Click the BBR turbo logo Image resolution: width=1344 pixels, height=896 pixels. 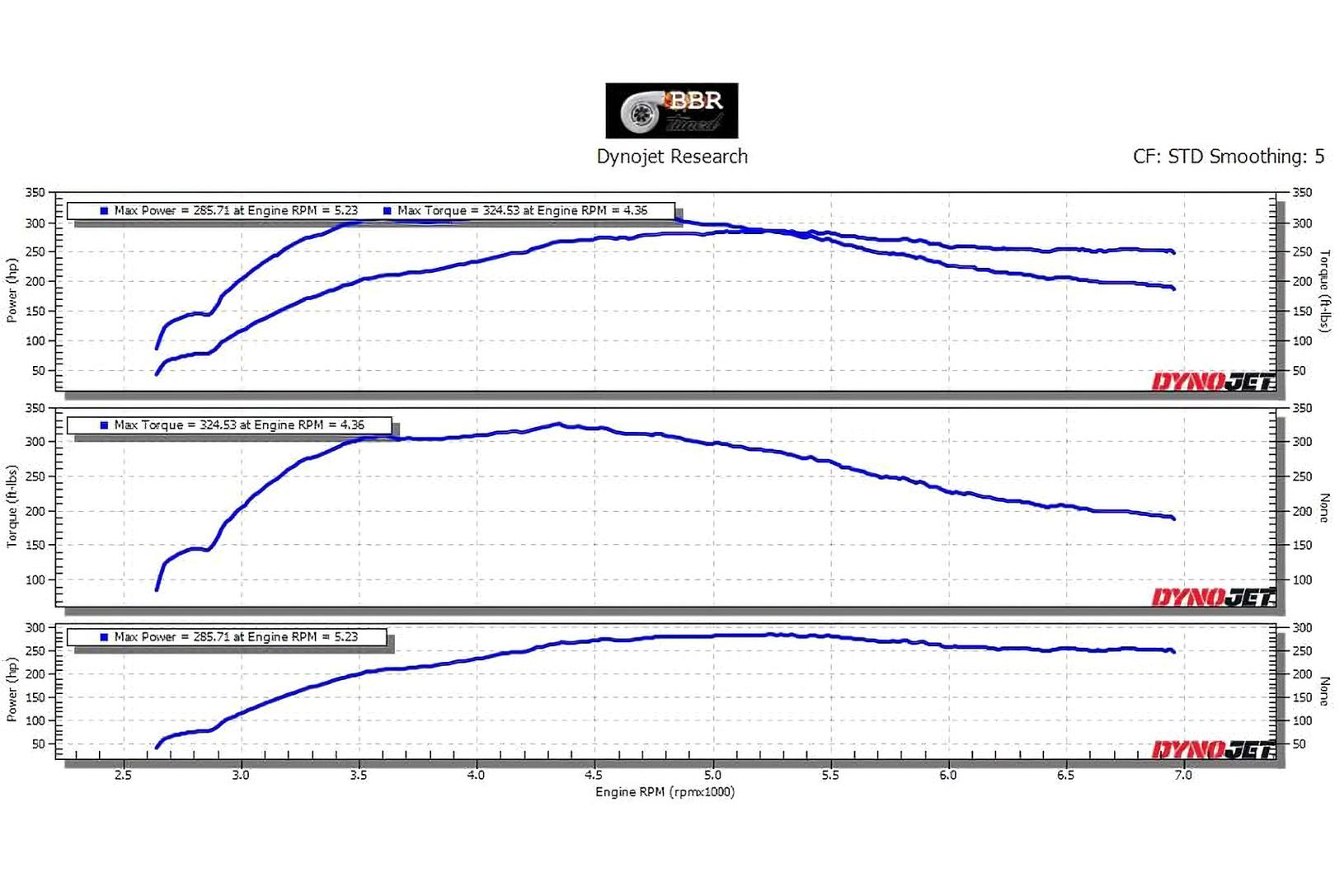click(x=671, y=110)
